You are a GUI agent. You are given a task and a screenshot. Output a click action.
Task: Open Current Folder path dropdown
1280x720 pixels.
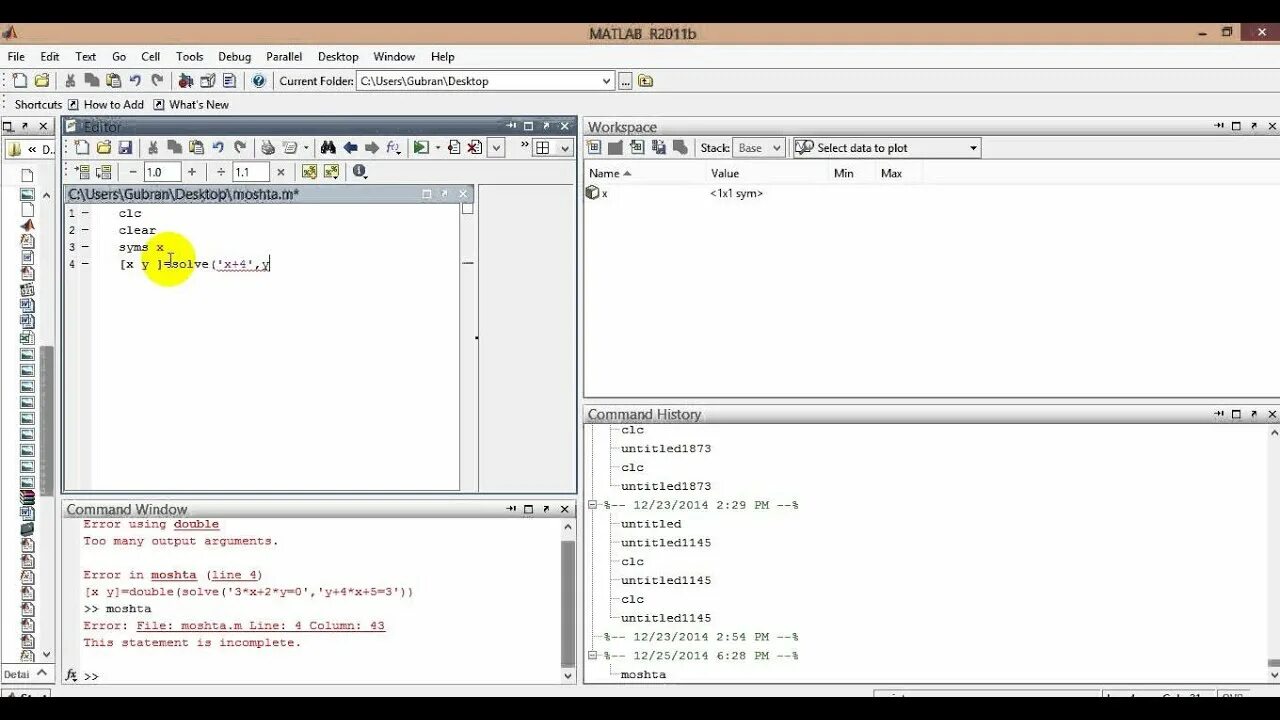(x=606, y=81)
